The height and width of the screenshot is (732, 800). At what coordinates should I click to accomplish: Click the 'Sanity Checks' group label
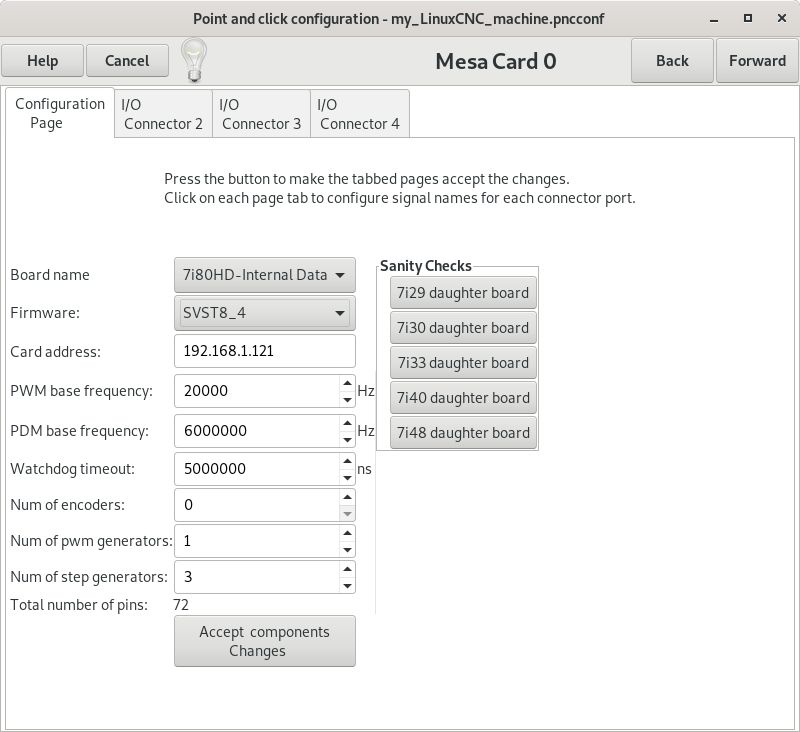pos(426,266)
